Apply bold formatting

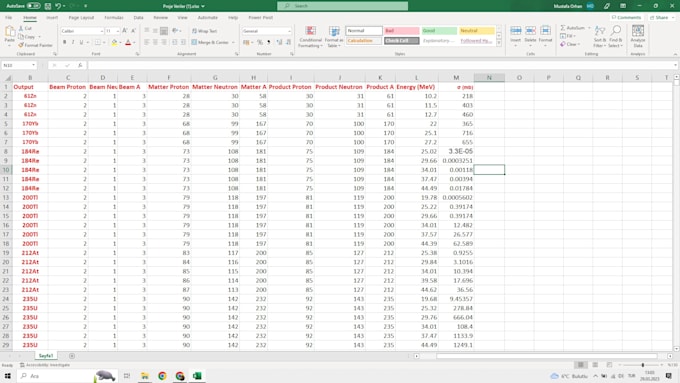pos(65,43)
